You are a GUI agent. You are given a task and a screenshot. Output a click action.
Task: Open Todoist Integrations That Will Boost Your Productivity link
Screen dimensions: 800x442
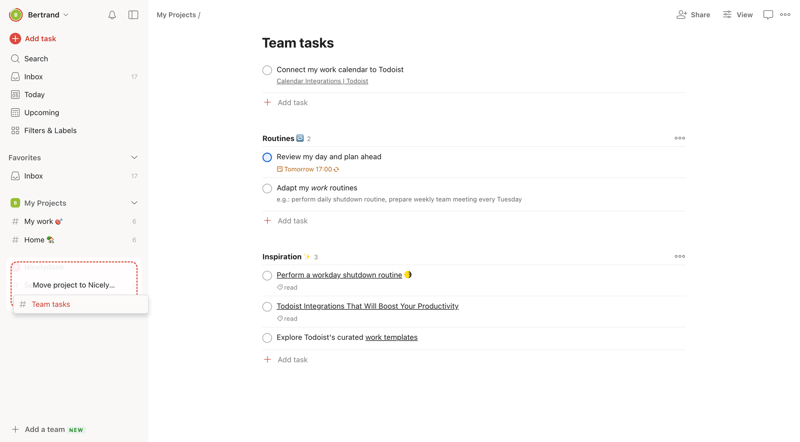pyautogui.click(x=367, y=306)
